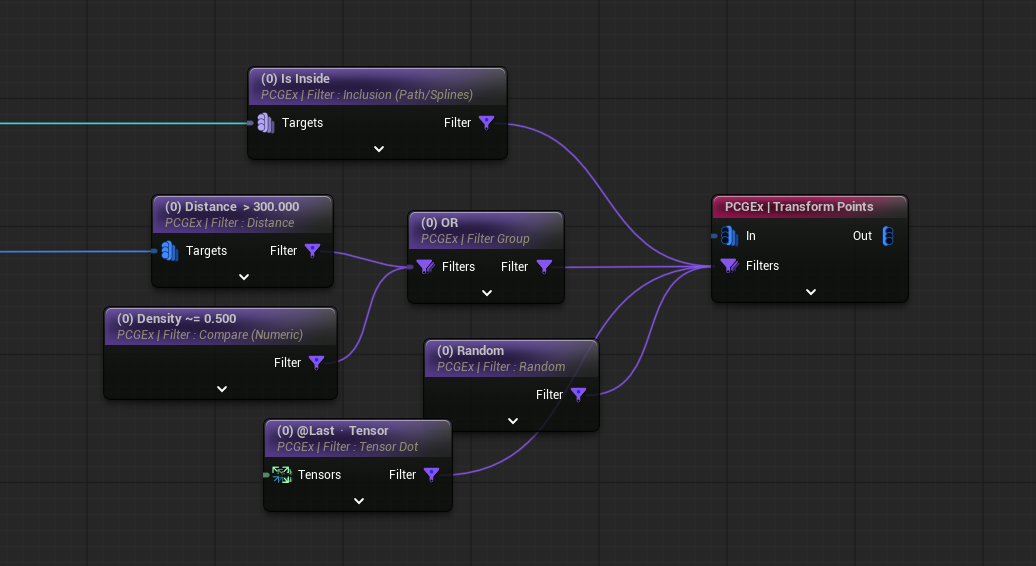Click In pin on Transform Points node
The width and height of the screenshot is (1036, 566).
pos(730,236)
